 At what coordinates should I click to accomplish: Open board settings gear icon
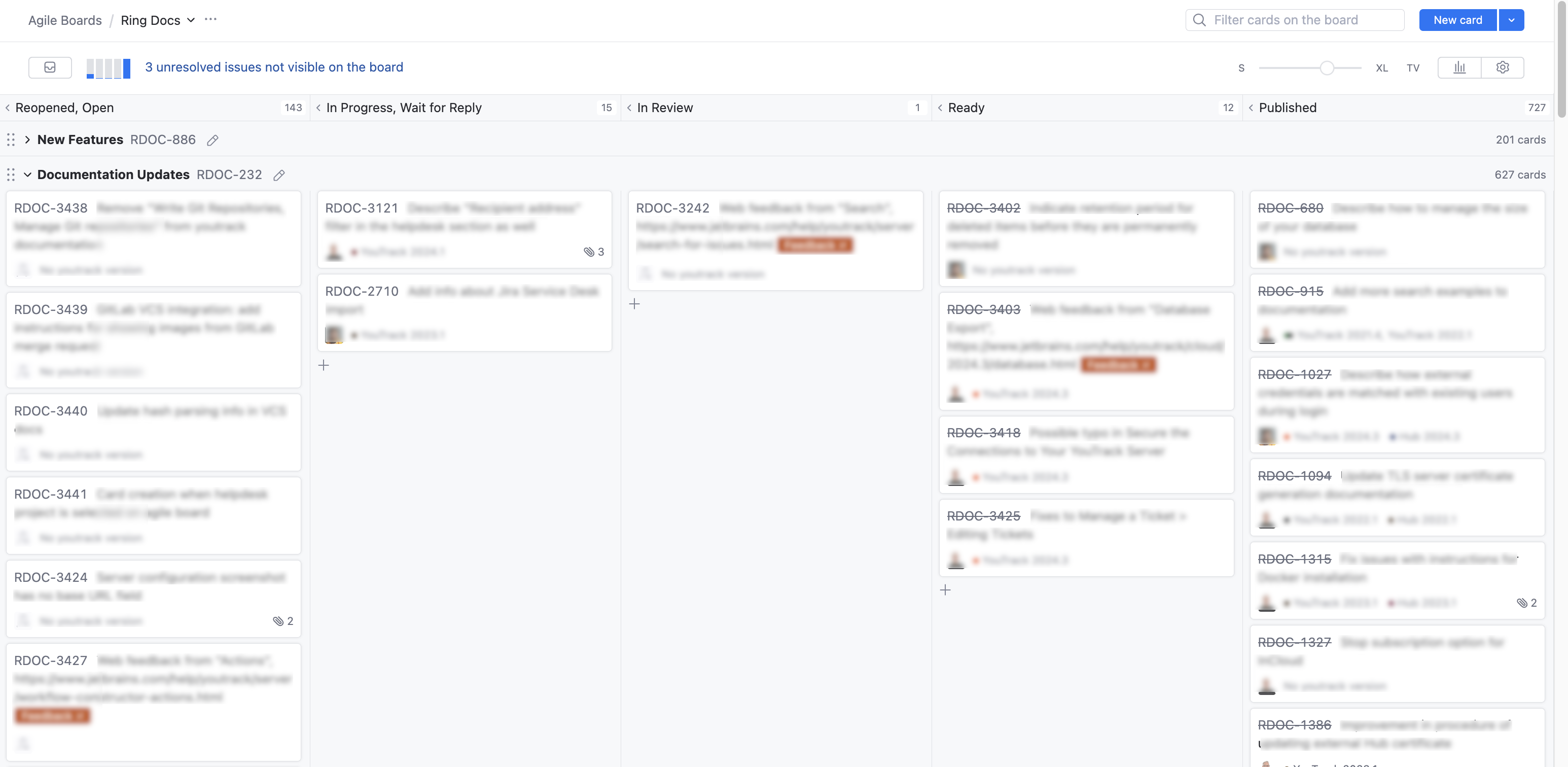[1502, 67]
